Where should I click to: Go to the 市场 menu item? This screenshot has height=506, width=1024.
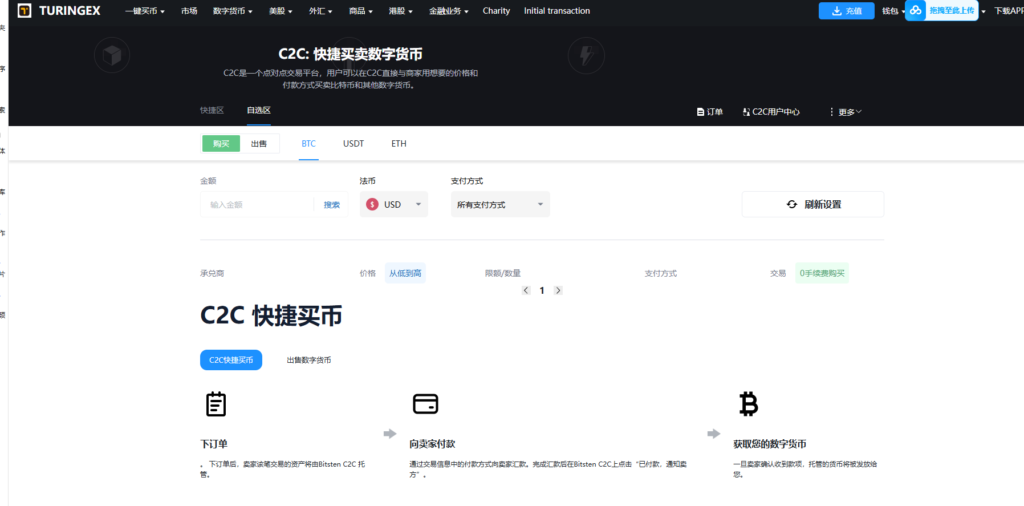(x=189, y=11)
